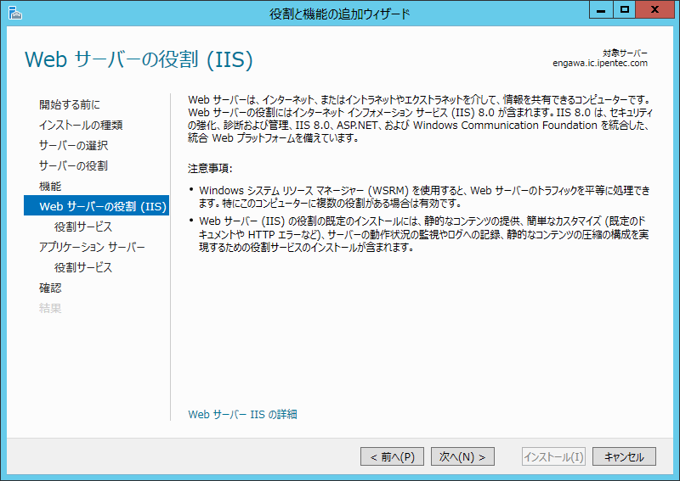The width and height of the screenshot is (680, 481).
Task: Click the 注意事項: heading
Action: (210, 168)
